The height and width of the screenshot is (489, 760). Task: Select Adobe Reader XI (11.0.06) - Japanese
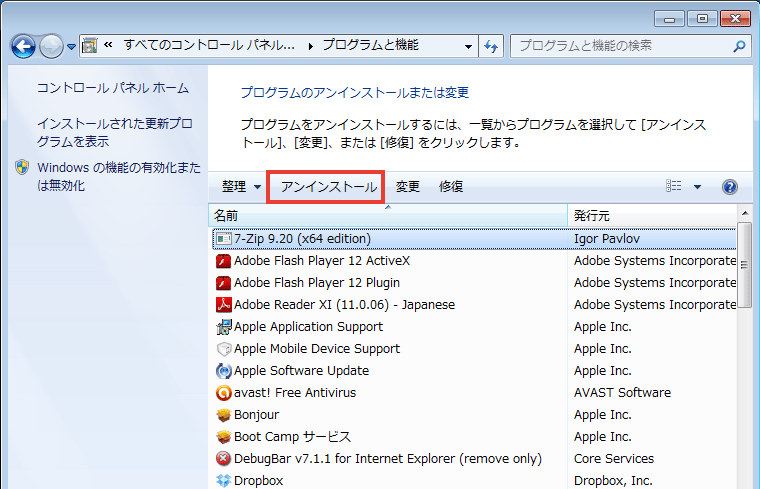click(x=475, y=304)
